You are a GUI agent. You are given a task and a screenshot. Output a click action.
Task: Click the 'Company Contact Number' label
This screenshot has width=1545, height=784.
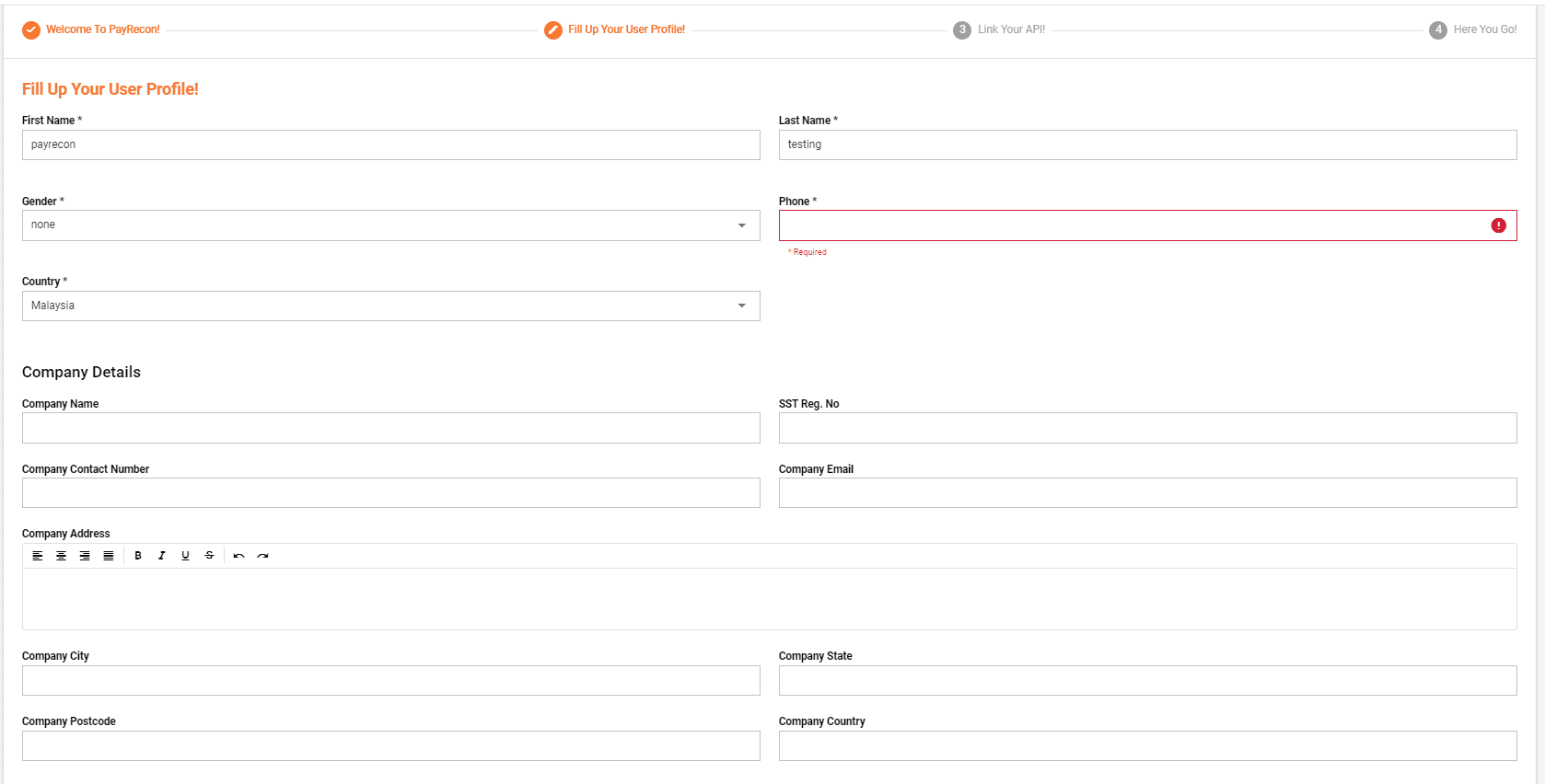tap(86, 469)
